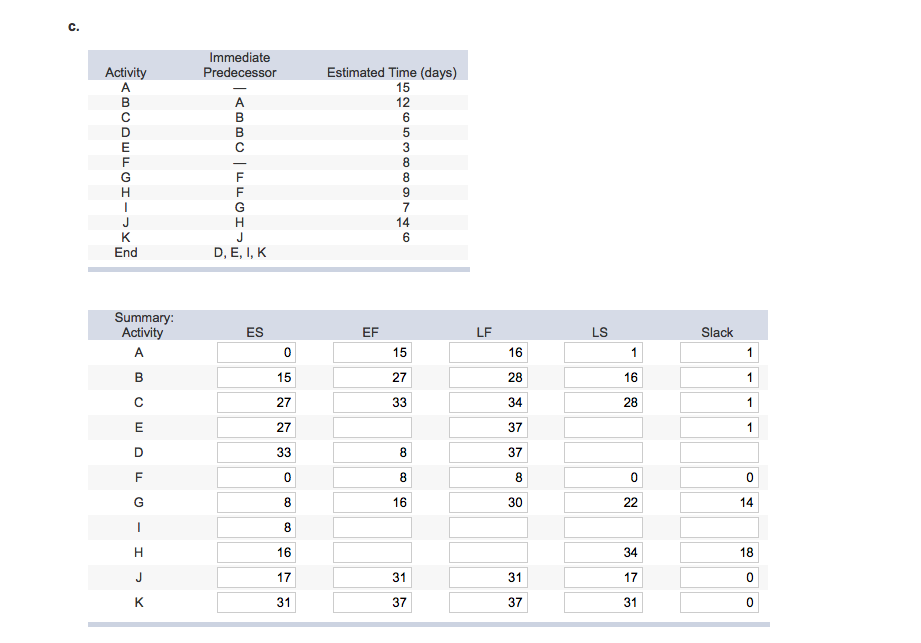Click the LS field of activity B showing 16
Viewport: 921px width, 643px height.
[603, 378]
